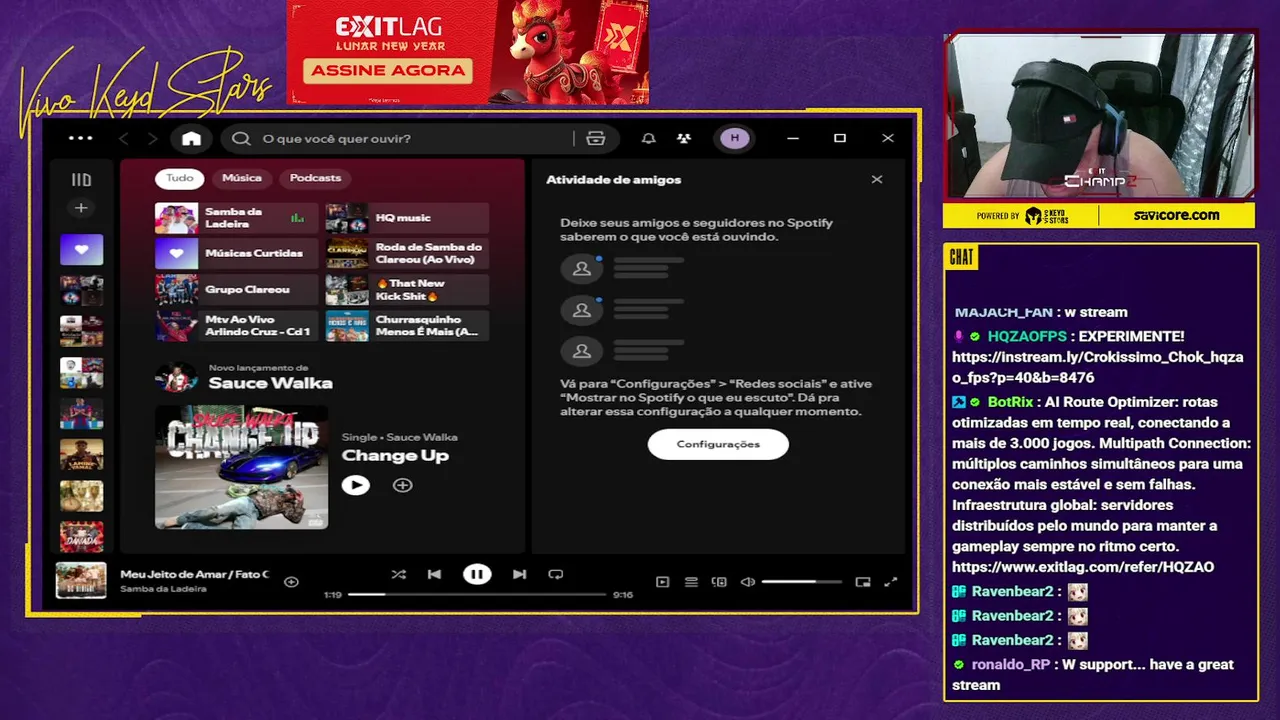The image size is (1280, 720).
Task: Open now-playing album thumbnail
Action: click(x=81, y=580)
